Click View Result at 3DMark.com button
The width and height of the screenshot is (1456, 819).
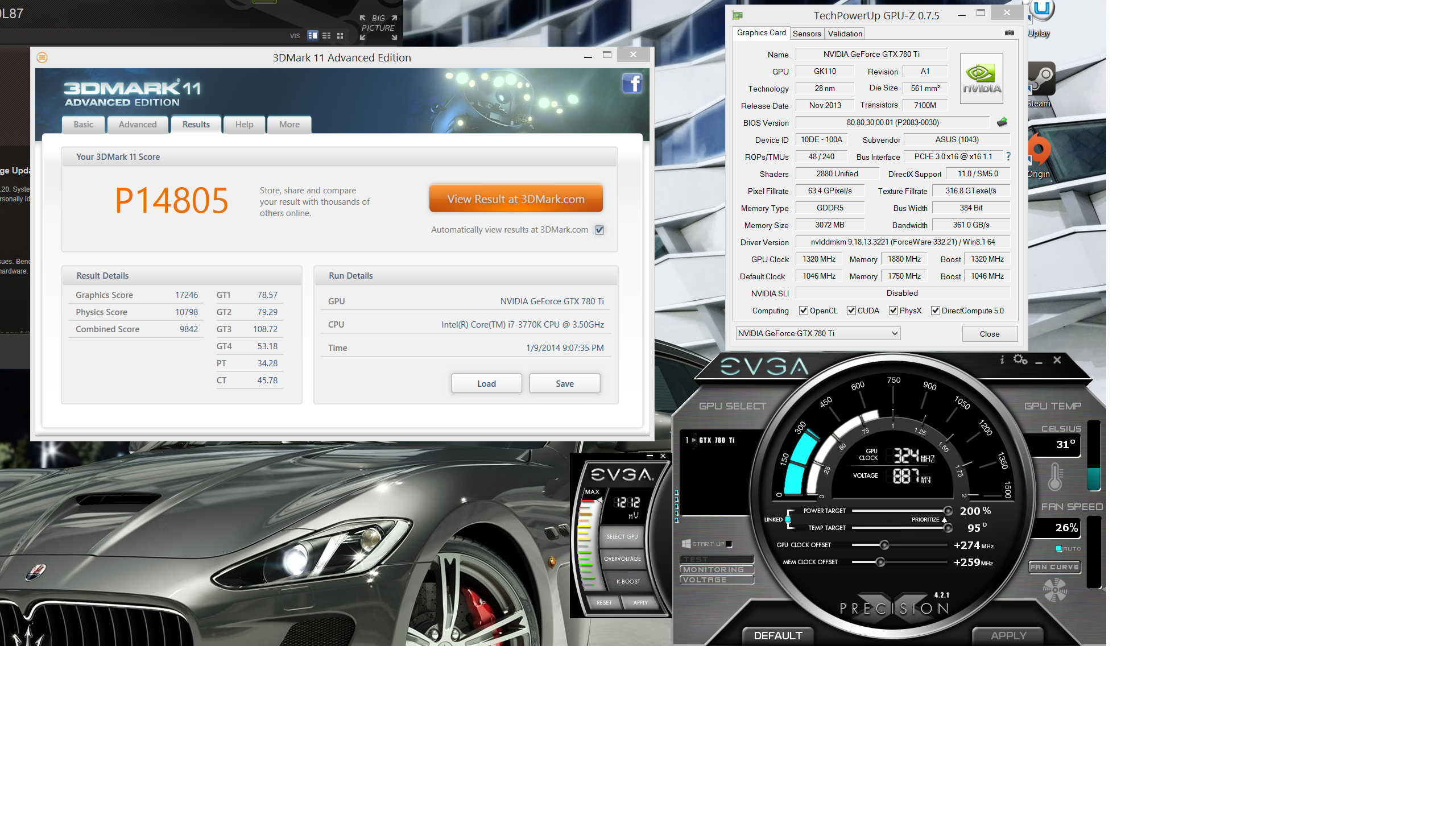516,199
